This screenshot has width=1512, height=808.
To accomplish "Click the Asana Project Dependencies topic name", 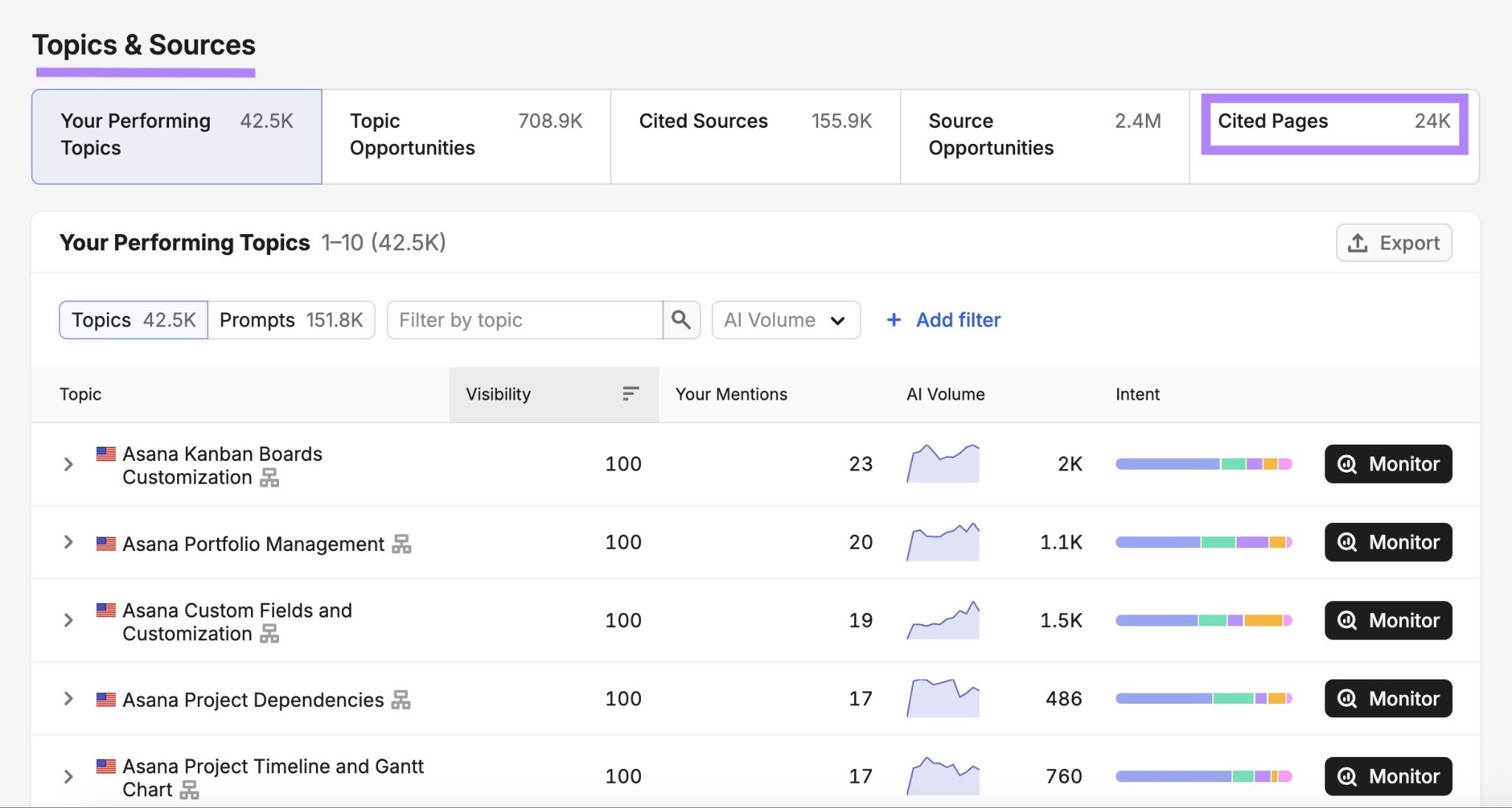I will point(253,699).
